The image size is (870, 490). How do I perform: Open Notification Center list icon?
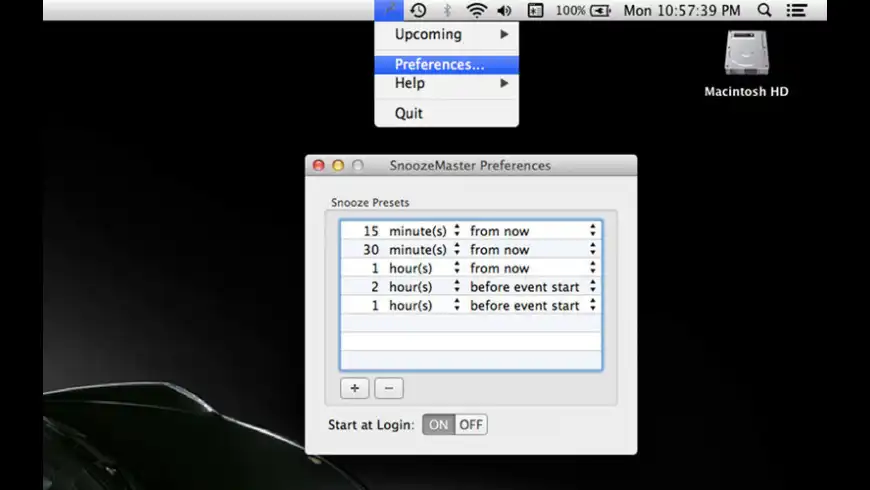[x=796, y=10]
